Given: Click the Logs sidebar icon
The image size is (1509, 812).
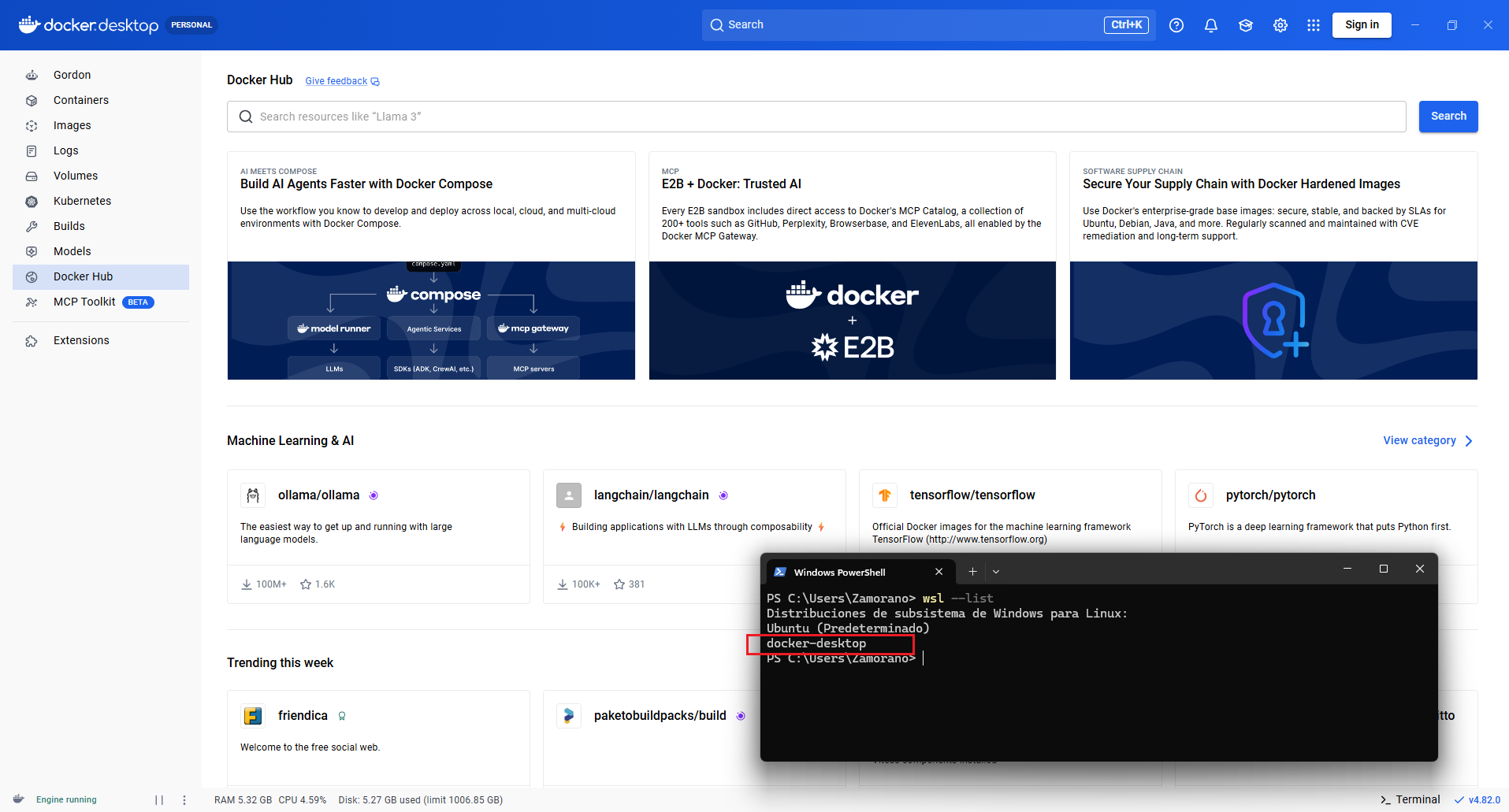Looking at the screenshot, I should pos(32,150).
